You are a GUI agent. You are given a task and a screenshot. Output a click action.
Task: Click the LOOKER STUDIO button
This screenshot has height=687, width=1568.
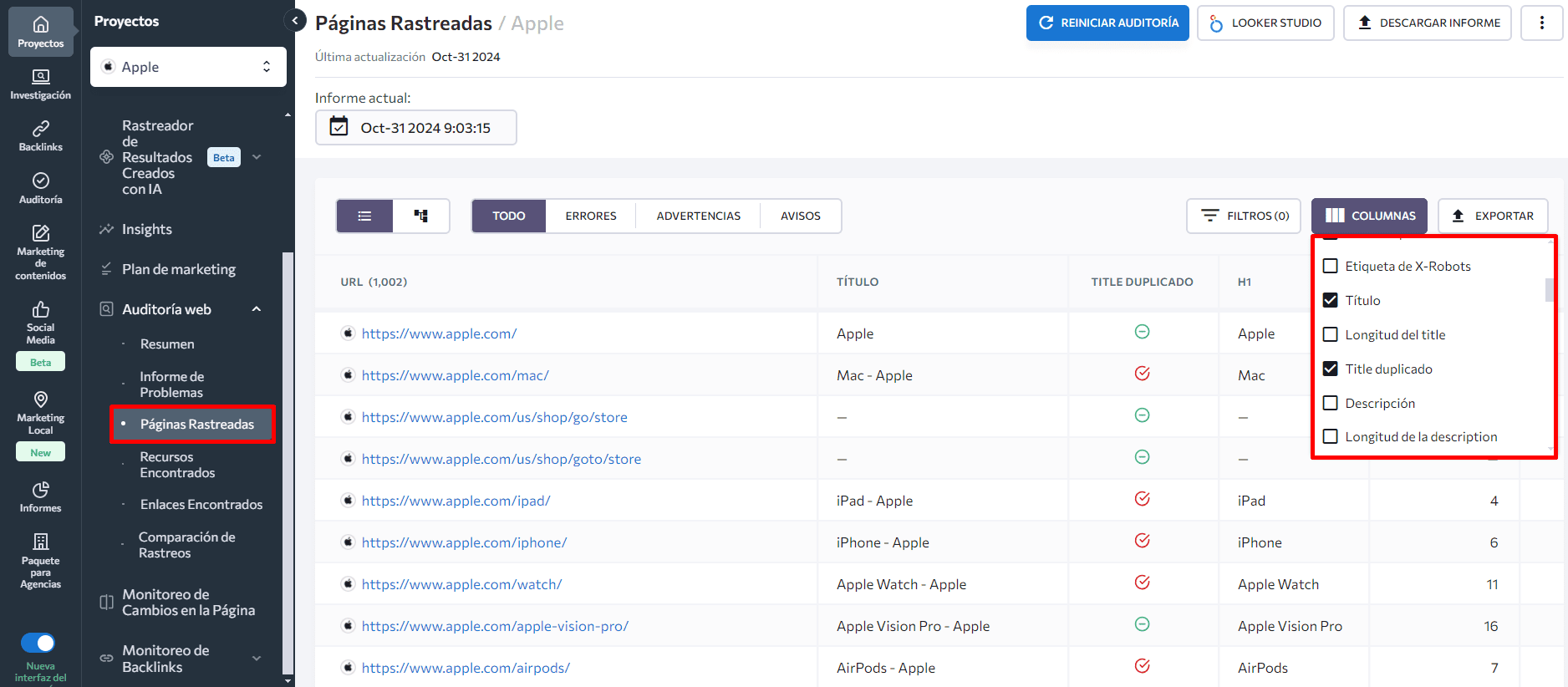point(1265,23)
